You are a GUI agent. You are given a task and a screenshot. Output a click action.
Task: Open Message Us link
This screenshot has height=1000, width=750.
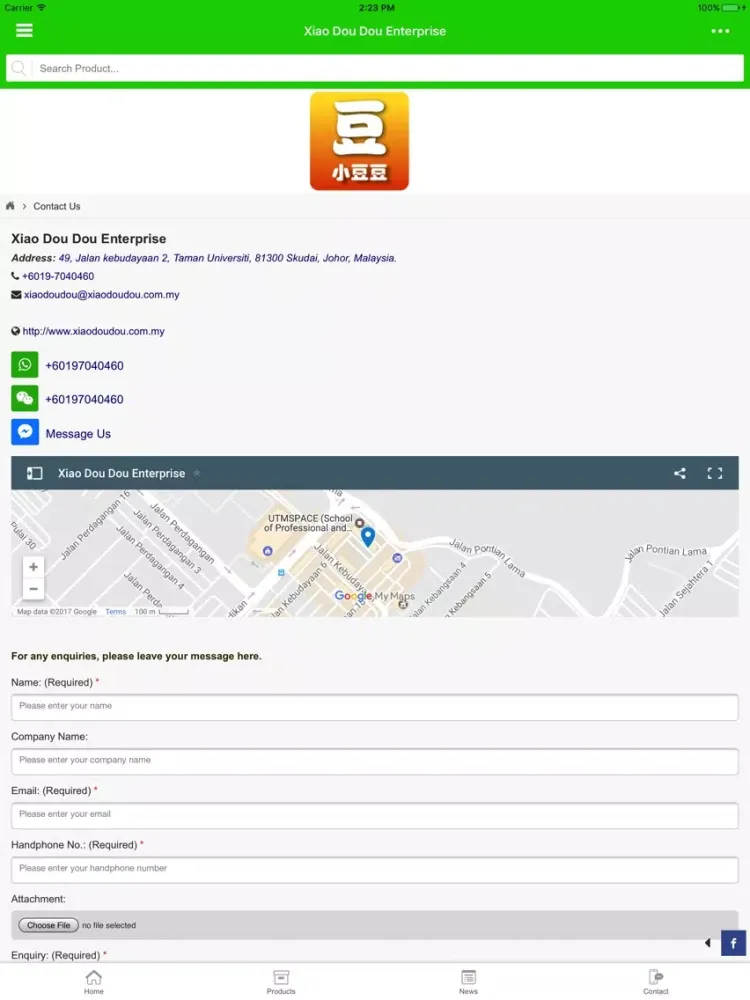pos(78,434)
